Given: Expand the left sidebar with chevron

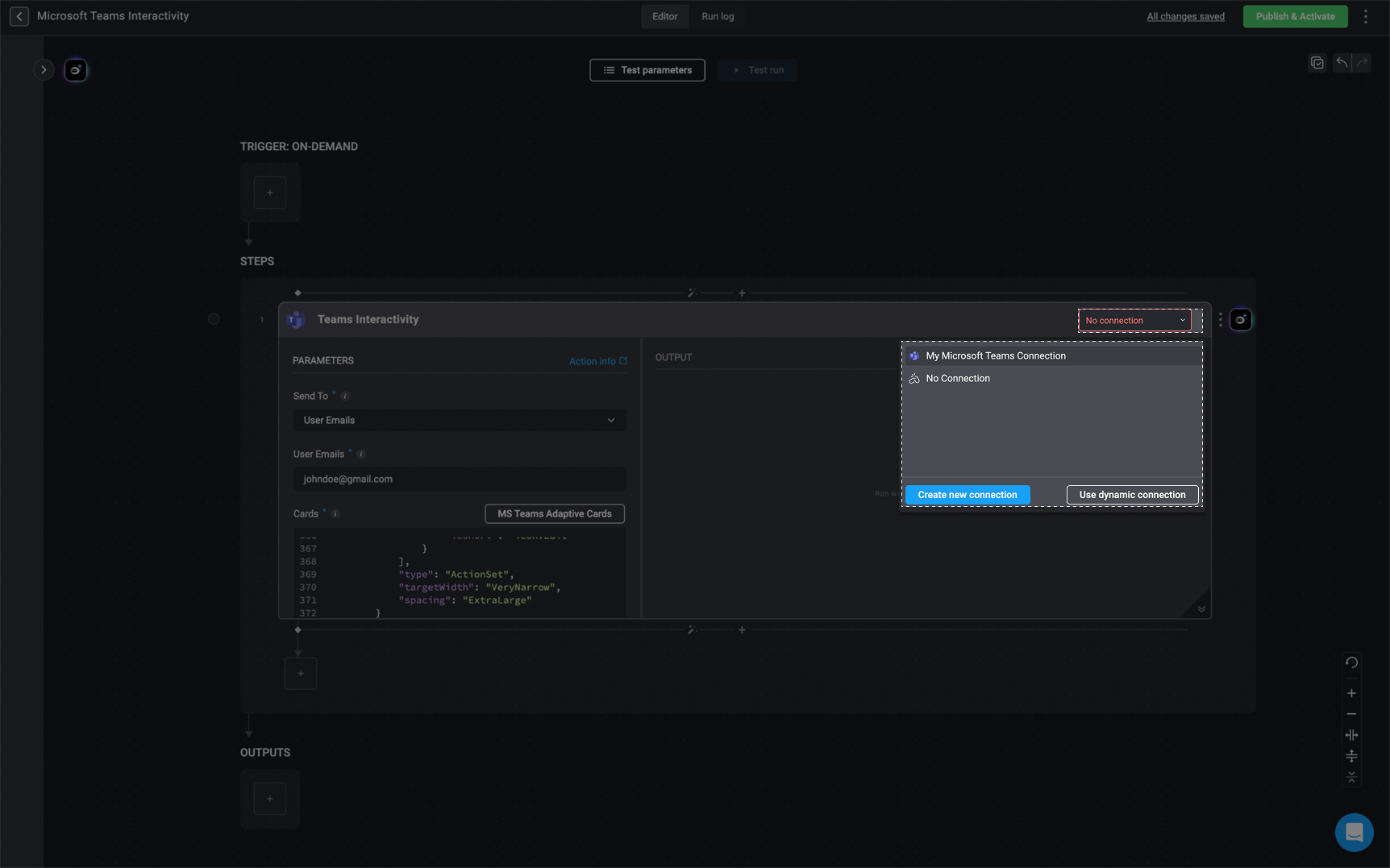Looking at the screenshot, I should pyautogui.click(x=44, y=70).
